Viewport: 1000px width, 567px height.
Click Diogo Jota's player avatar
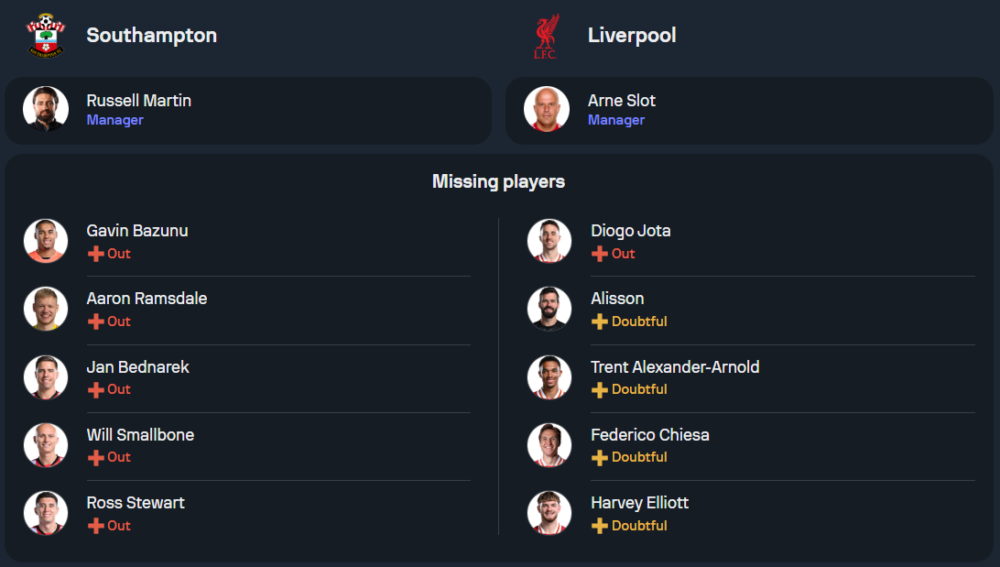[x=549, y=241]
